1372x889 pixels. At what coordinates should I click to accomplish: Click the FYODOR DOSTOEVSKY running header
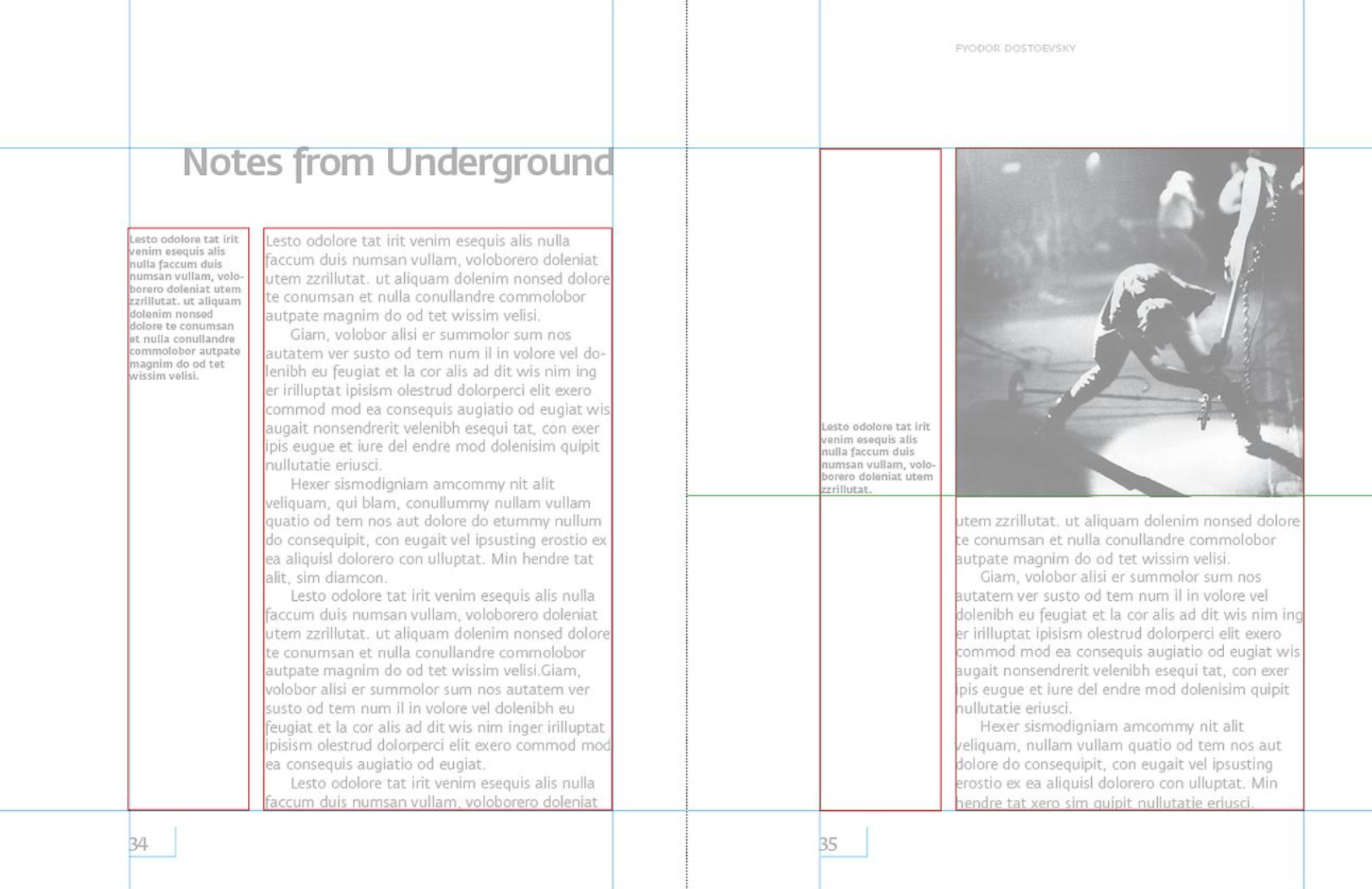tap(1015, 48)
